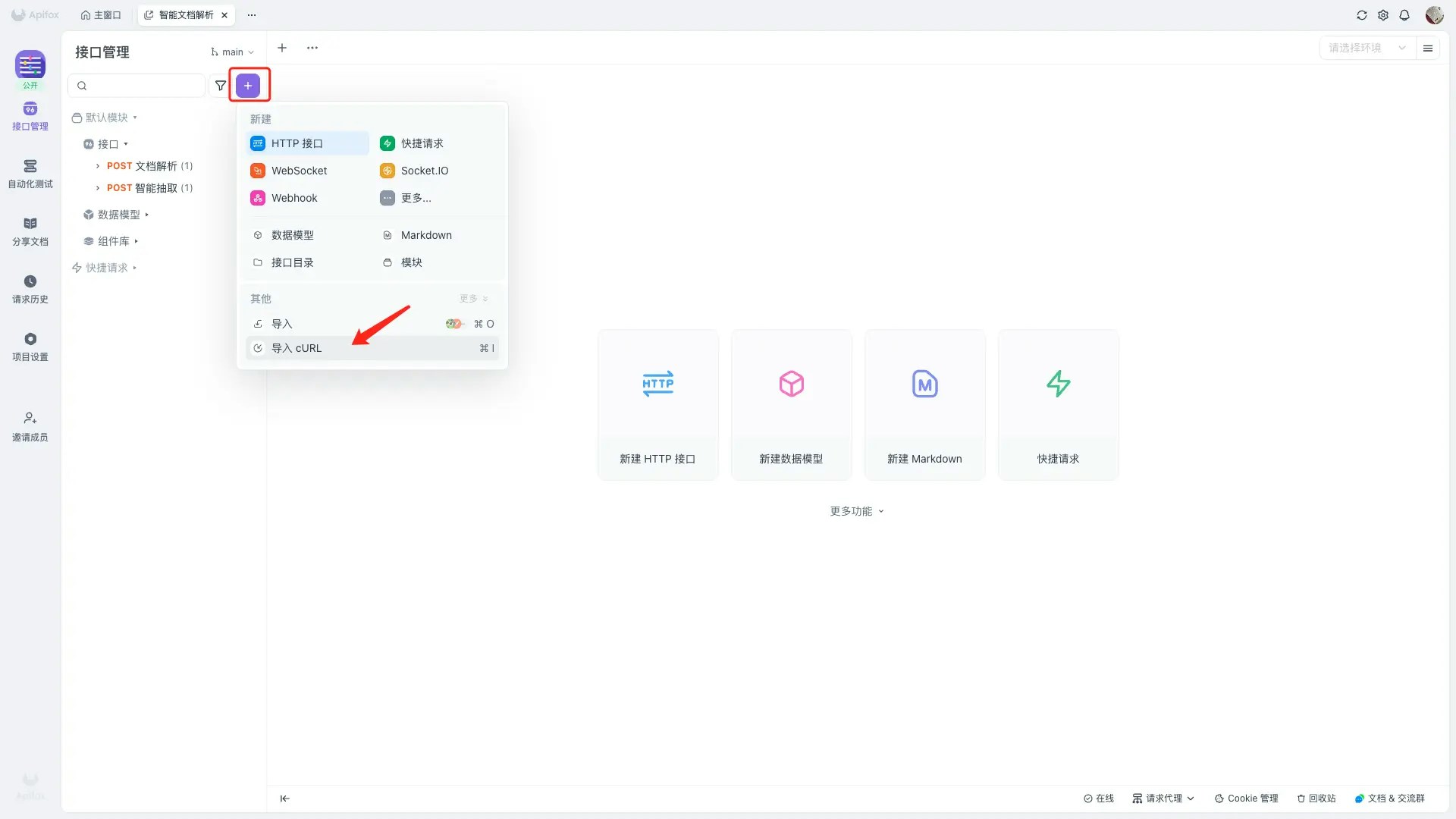Open the main branch dropdown
1456x819 pixels.
233,52
